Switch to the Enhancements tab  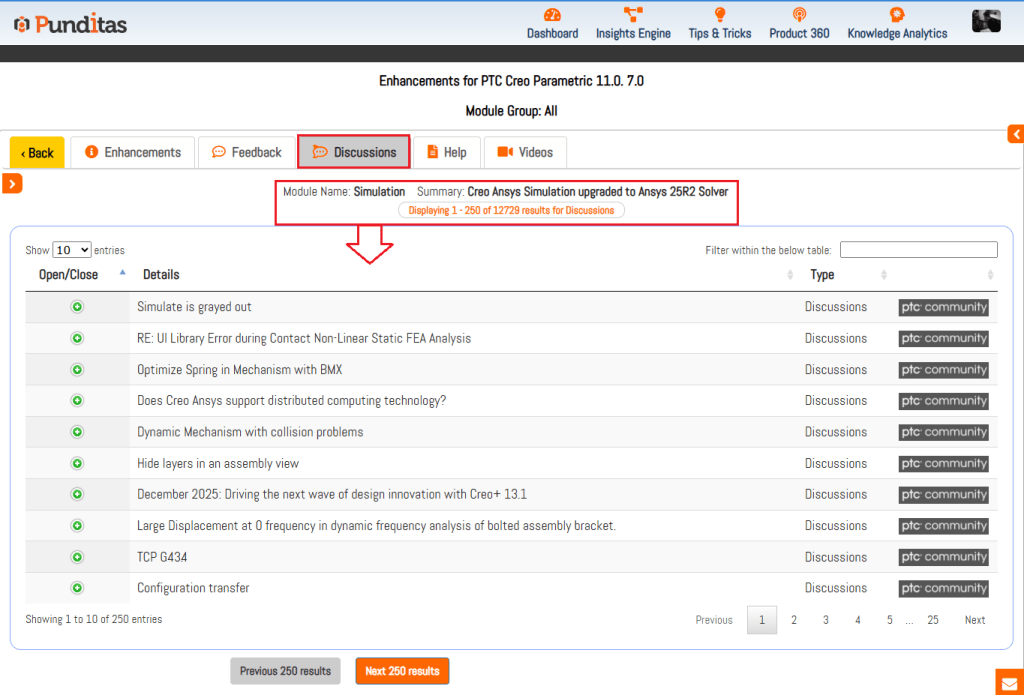click(134, 152)
